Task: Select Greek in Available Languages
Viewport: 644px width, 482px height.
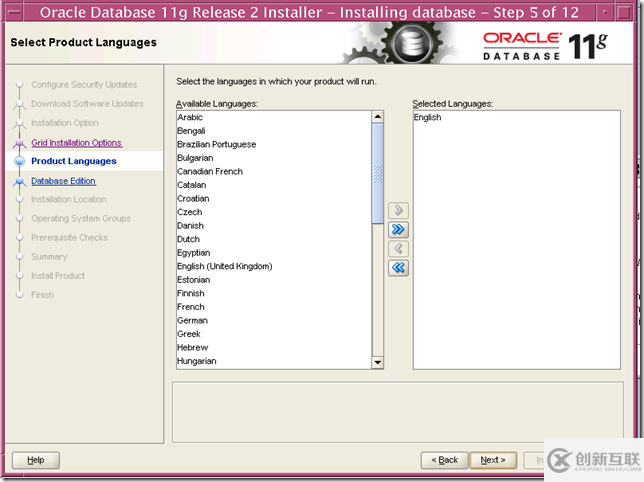Action: (274, 334)
